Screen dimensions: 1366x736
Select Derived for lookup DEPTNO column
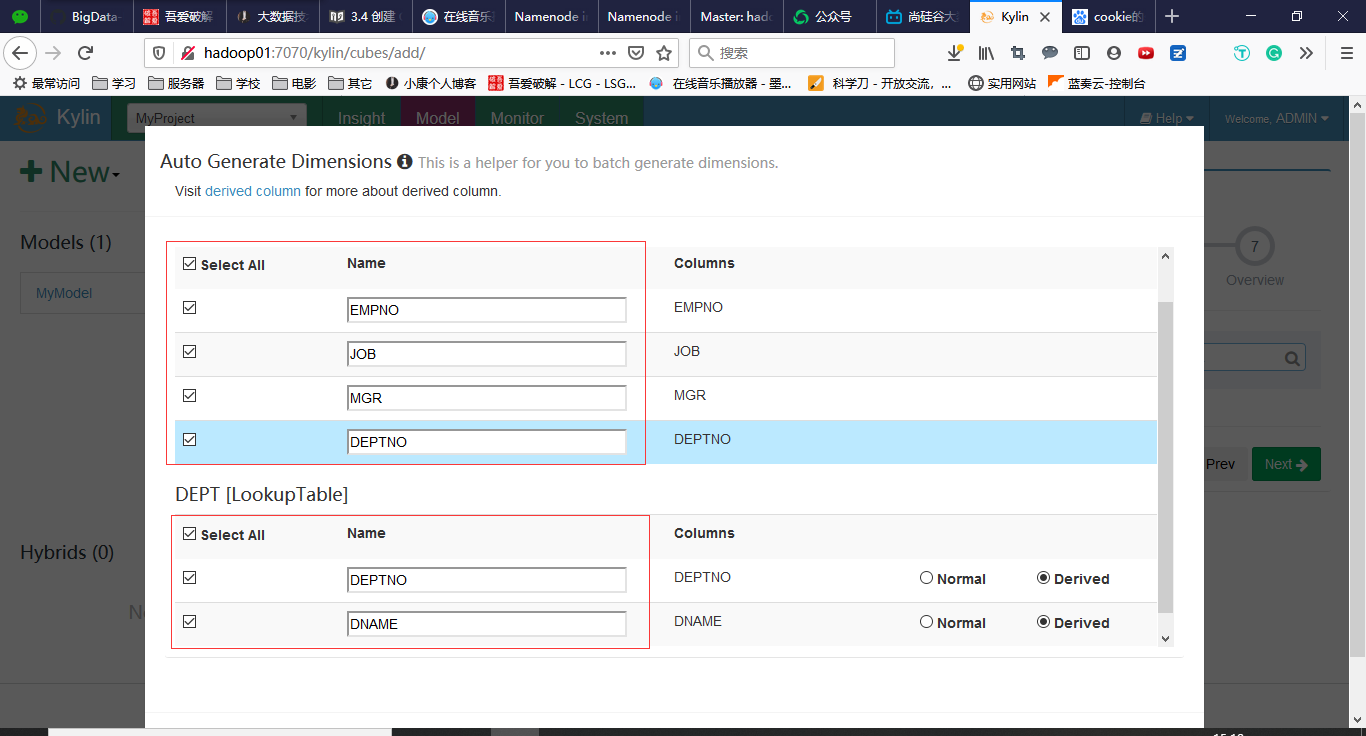[1044, 578]
